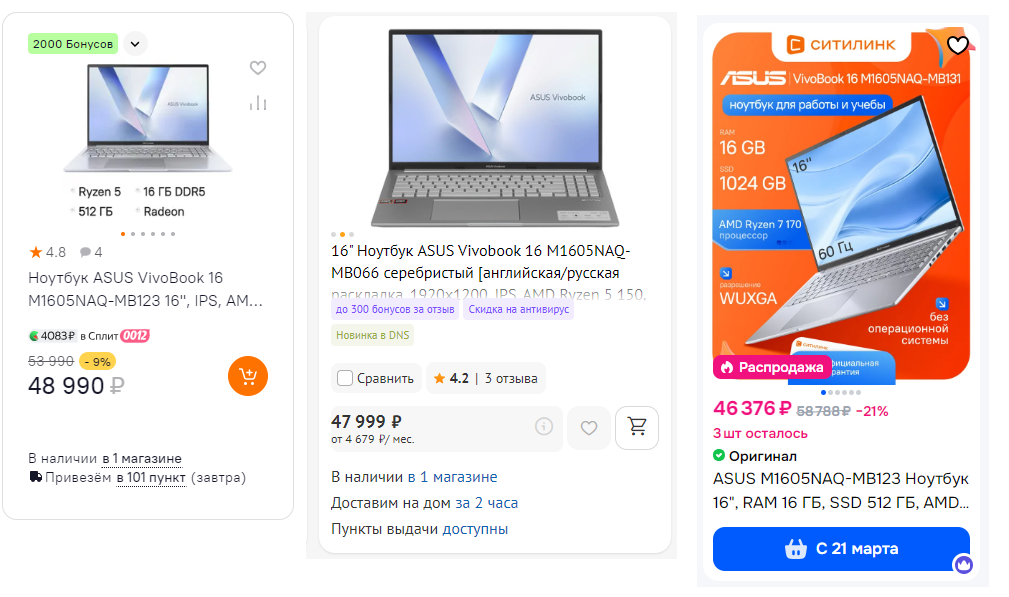The height and width of the screenshot is (597, 1009).
Task: Open Split payment 4083₽ в Сплит badge
Action: [89, 336]
